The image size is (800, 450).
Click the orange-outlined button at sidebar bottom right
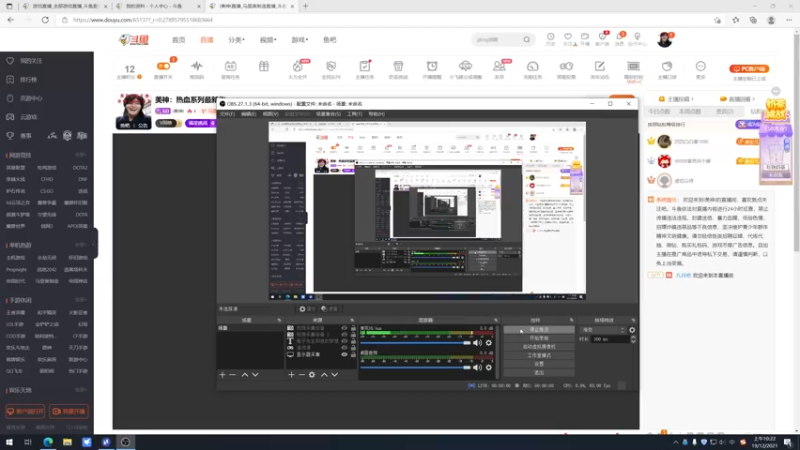69,411
